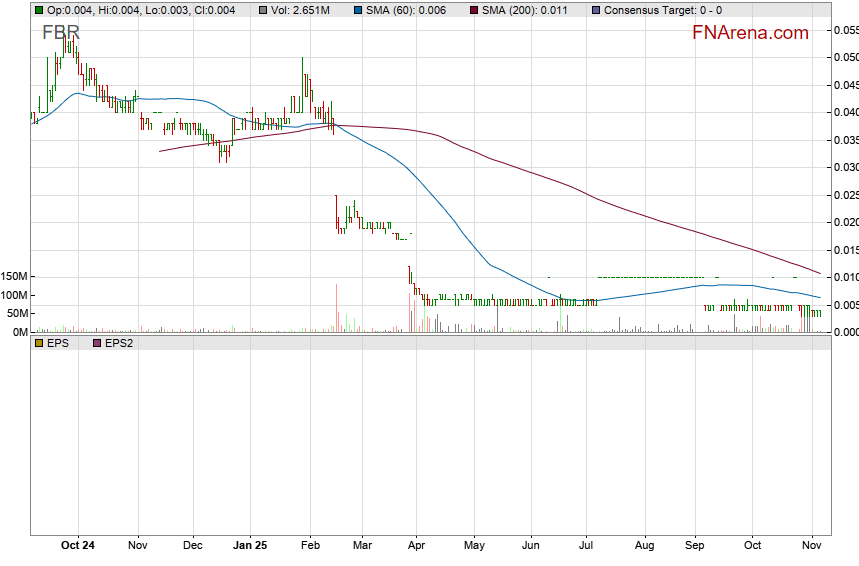
Task: Click the gray Vol legend square
Action: pyautogui.click(x=263, y=10)
